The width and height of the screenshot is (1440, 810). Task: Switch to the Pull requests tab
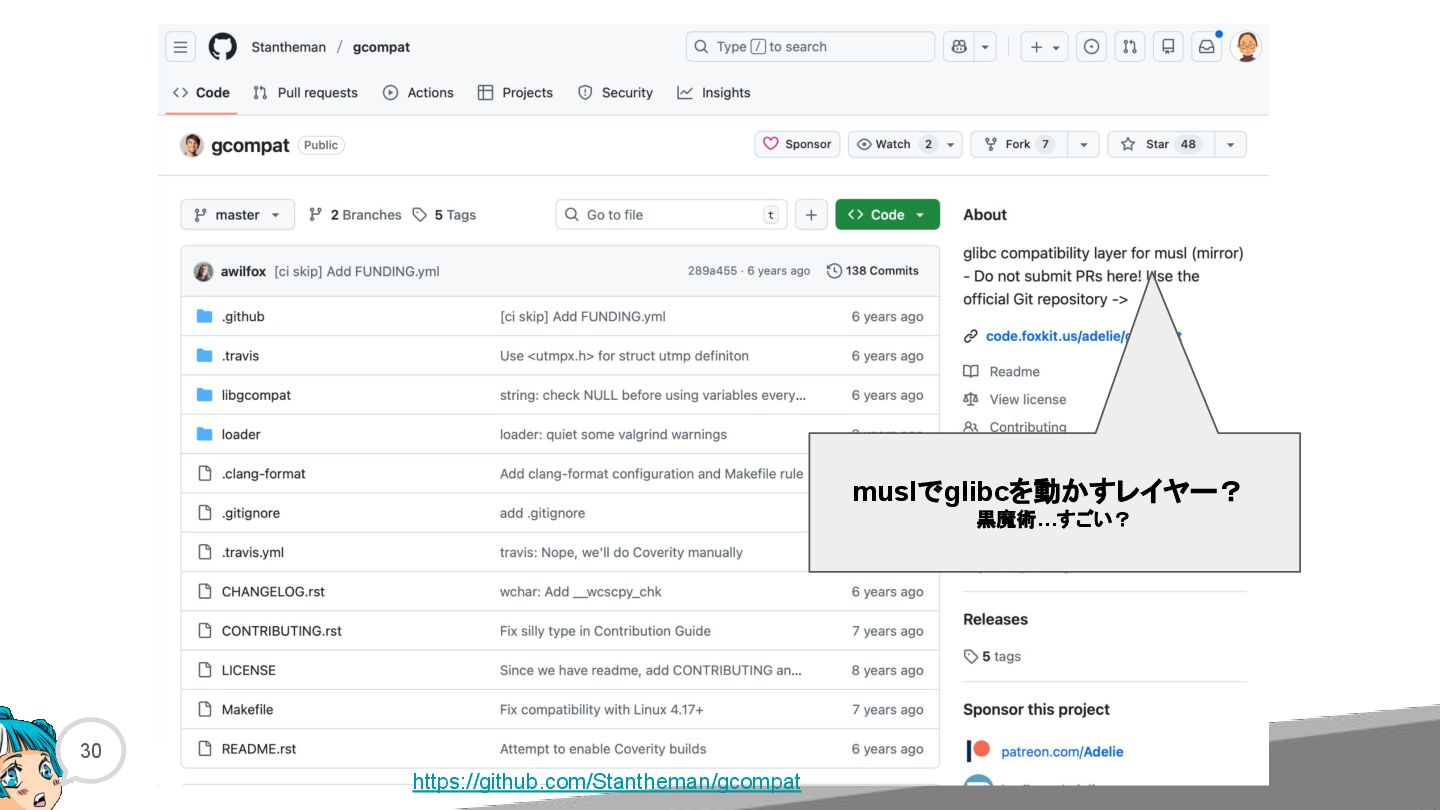point(305,92)
